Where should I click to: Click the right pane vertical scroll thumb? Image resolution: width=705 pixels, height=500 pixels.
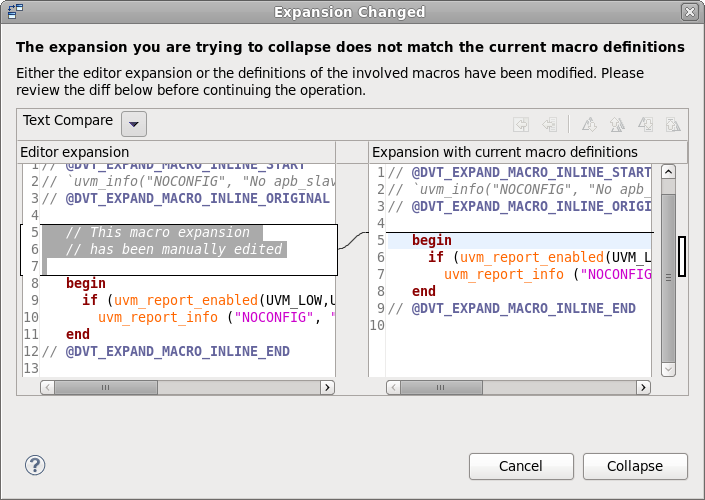(669, 277)
